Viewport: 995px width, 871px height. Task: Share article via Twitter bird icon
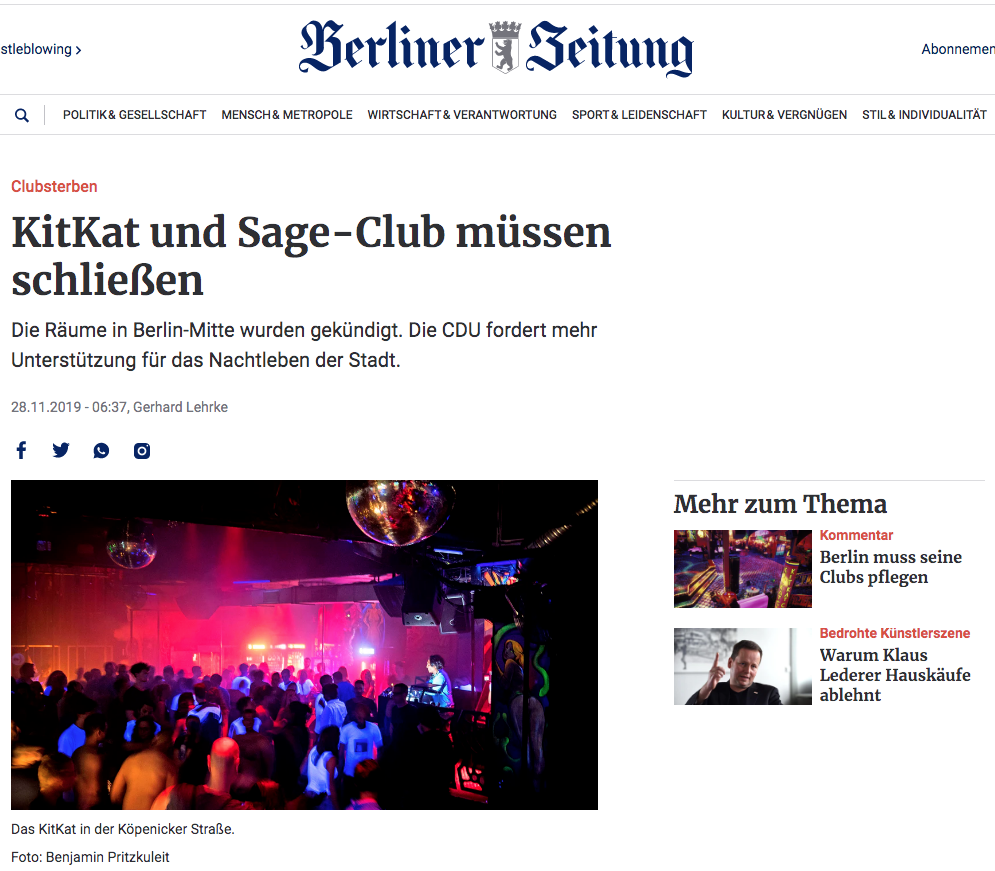pos(61,450)
